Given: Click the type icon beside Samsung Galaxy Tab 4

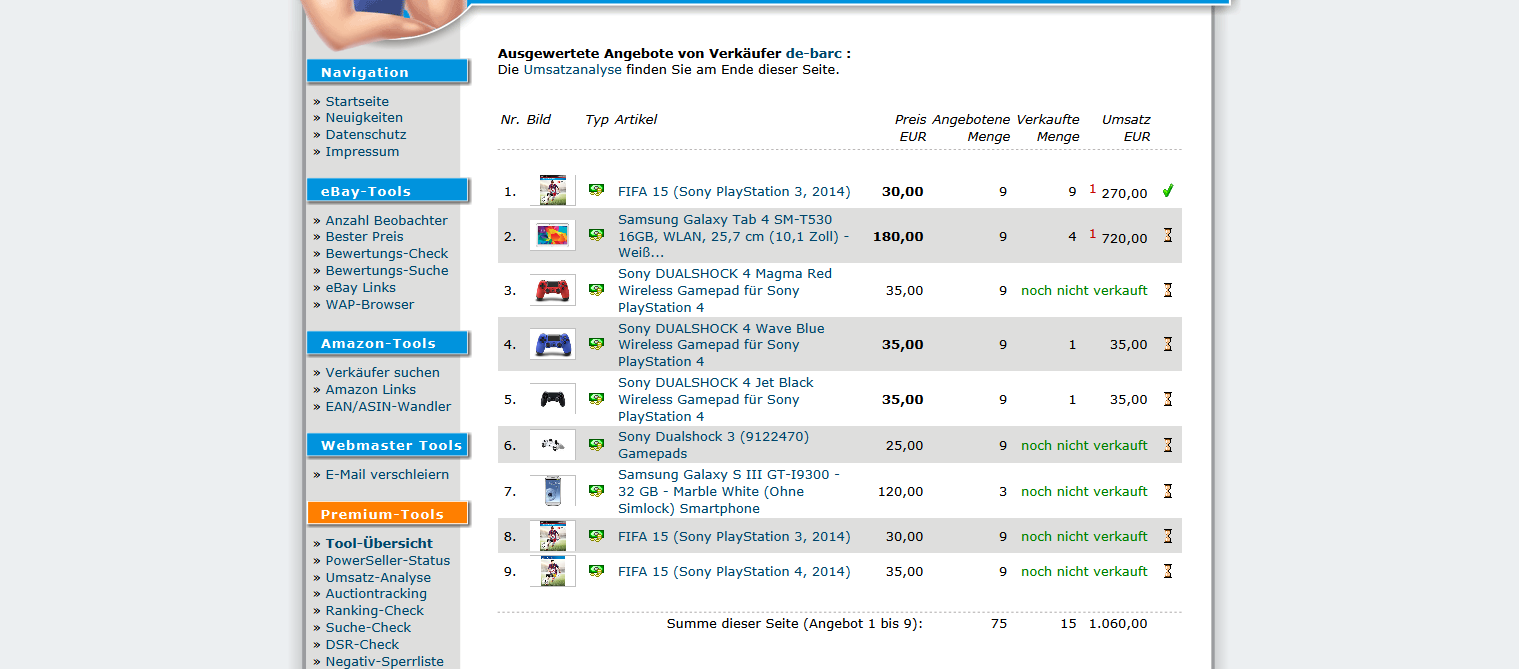Looking at the screenshot, I should point(597,235).
